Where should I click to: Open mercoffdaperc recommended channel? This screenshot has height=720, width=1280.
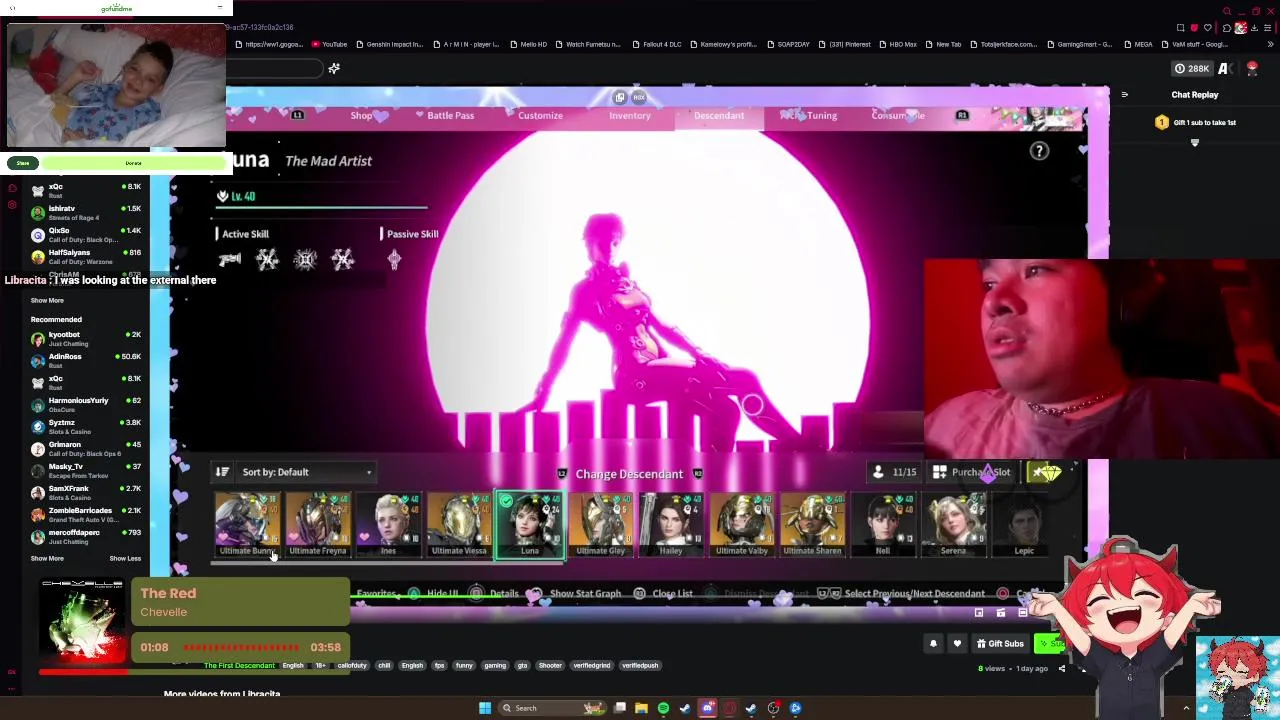(x=87, y=536)
